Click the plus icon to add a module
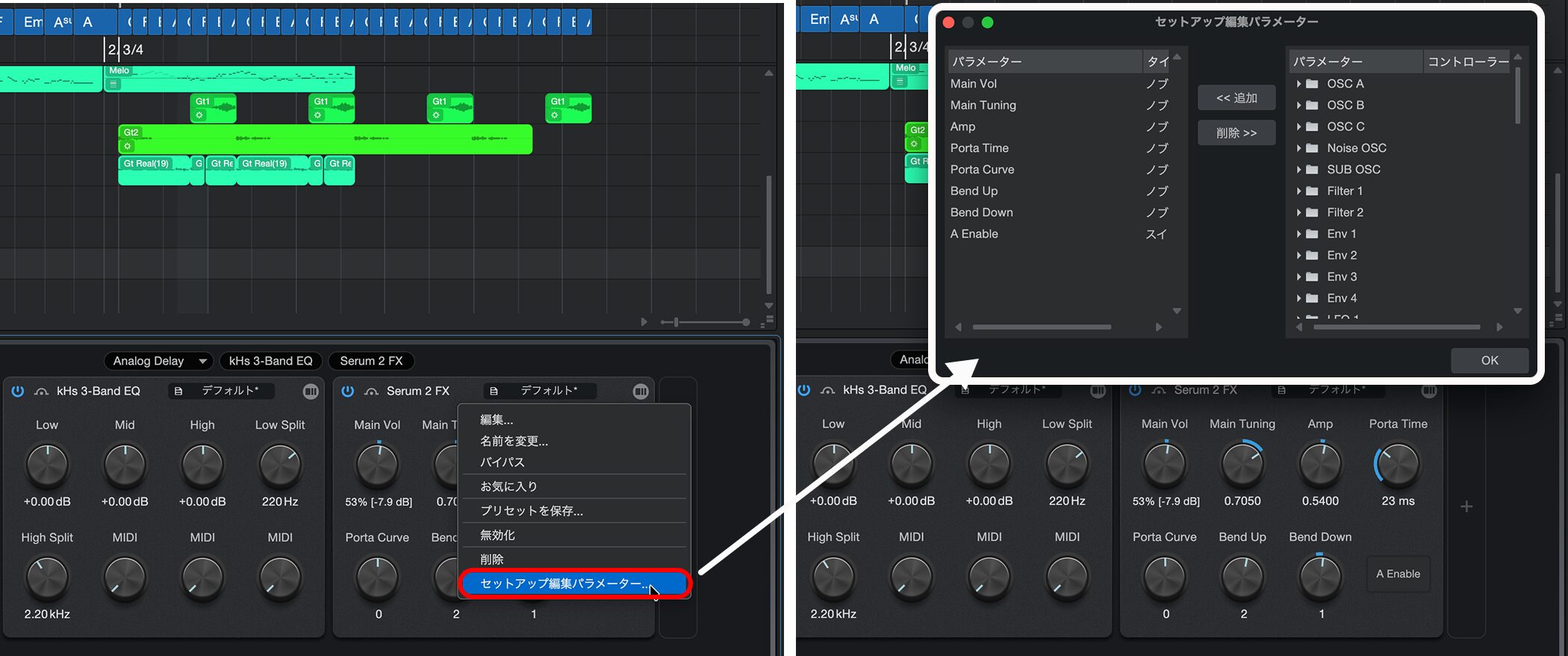Image resolution: width=1568 pixels, height=656 pixels. tap(1466, 507)
